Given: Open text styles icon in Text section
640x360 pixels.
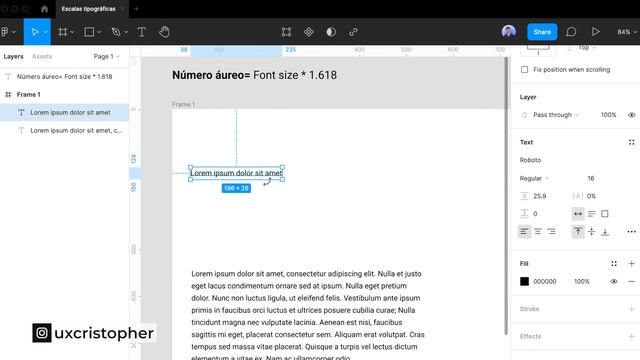Looking at the screenshot, I should click(x=631, y=142).
